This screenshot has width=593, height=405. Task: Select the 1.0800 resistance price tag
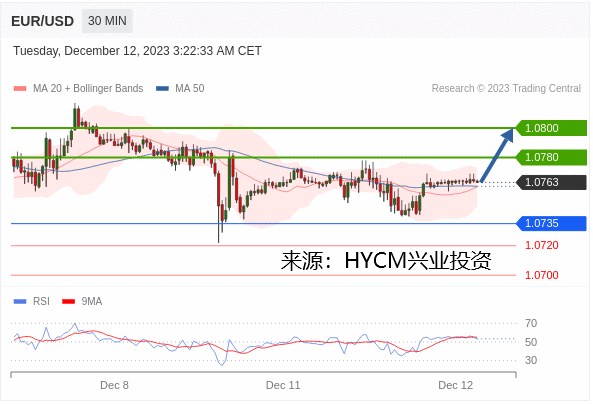551,128
